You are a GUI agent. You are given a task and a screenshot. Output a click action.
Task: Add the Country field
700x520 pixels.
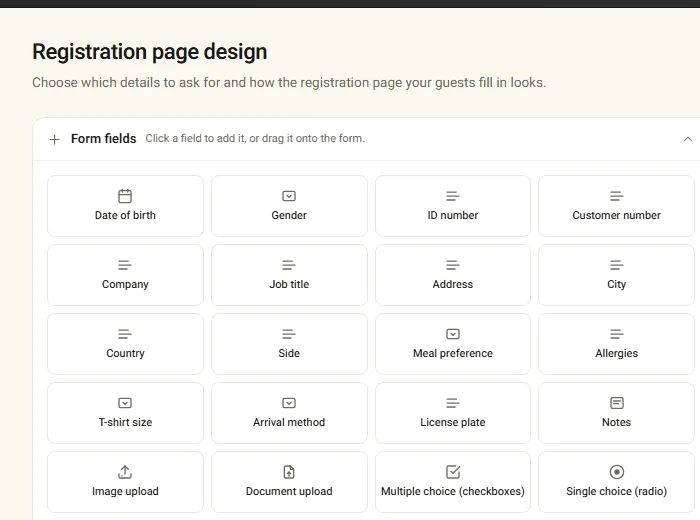[125, 344]
